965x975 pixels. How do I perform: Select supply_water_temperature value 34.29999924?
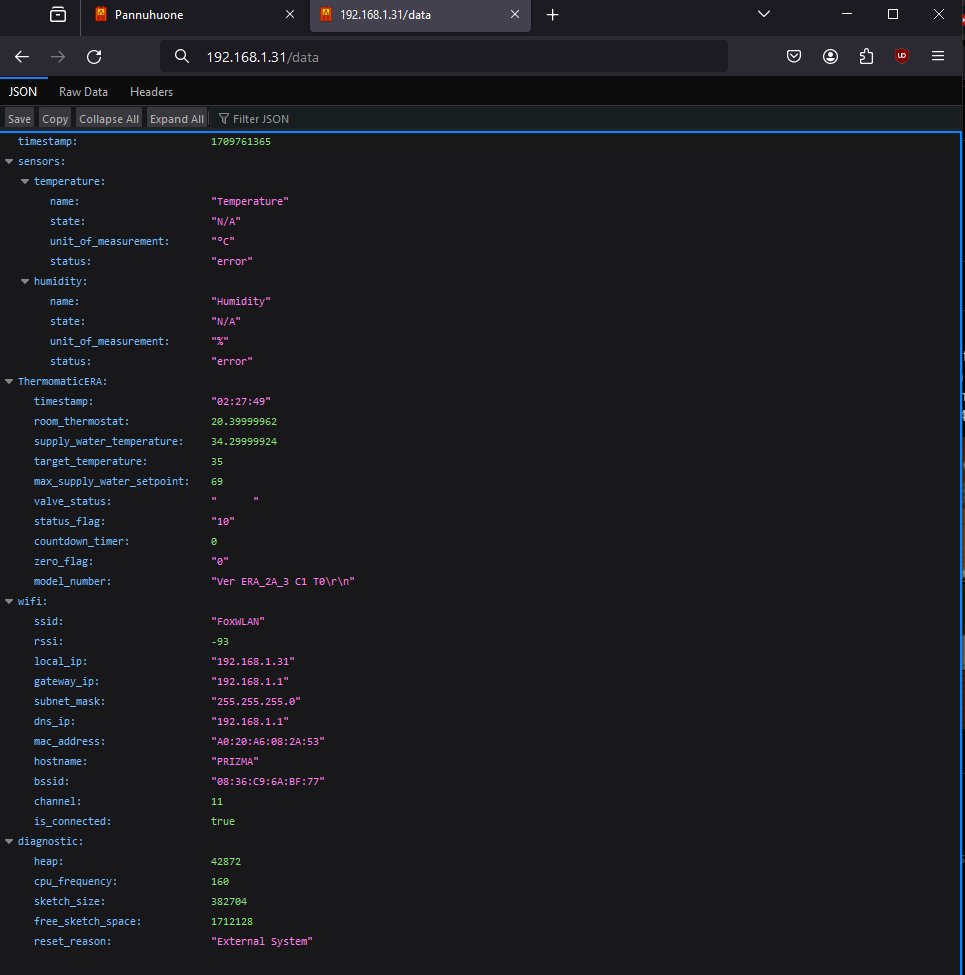244,441
